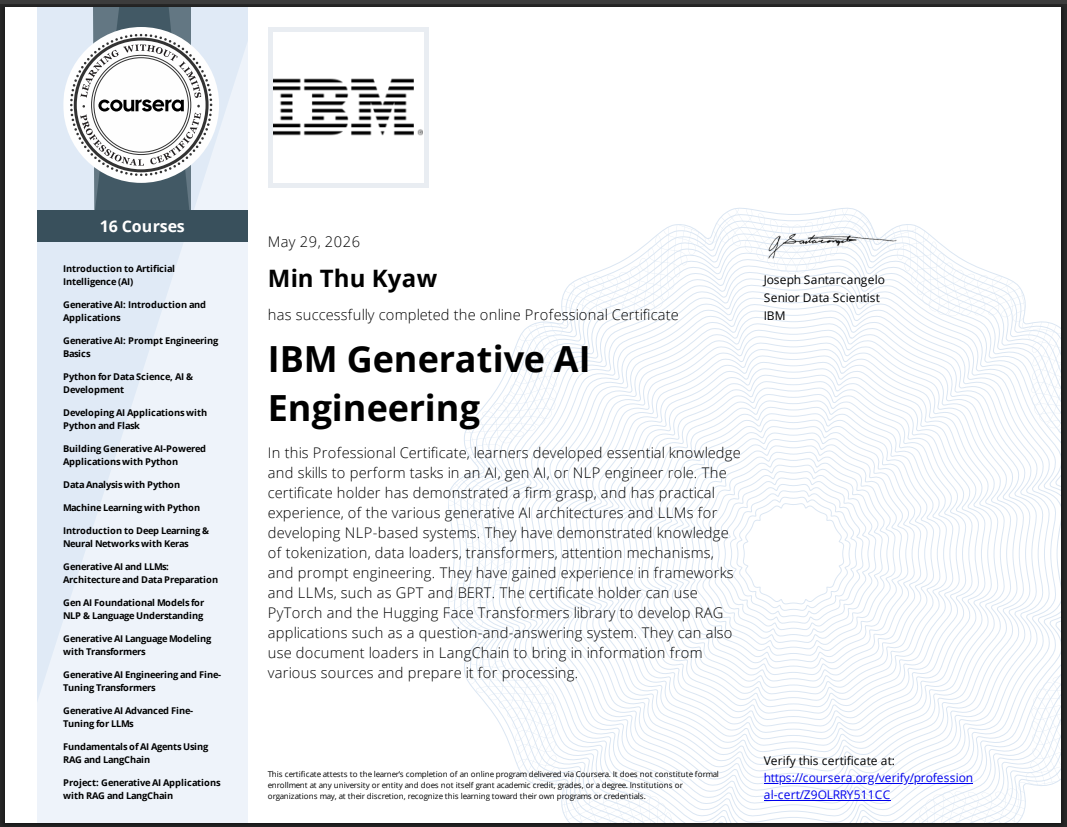Click the certificate description paragraph
1067x827 pixels.
[x=504, y=563]
